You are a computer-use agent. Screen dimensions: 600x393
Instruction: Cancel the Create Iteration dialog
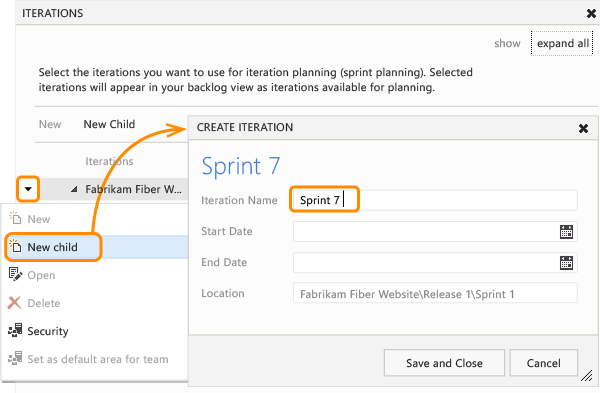(x=543, y=363)
